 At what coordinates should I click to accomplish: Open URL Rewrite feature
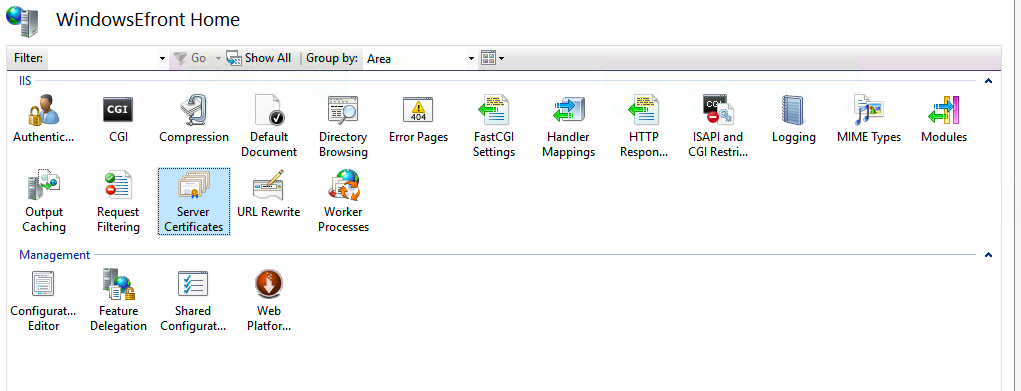click(269, 194)
